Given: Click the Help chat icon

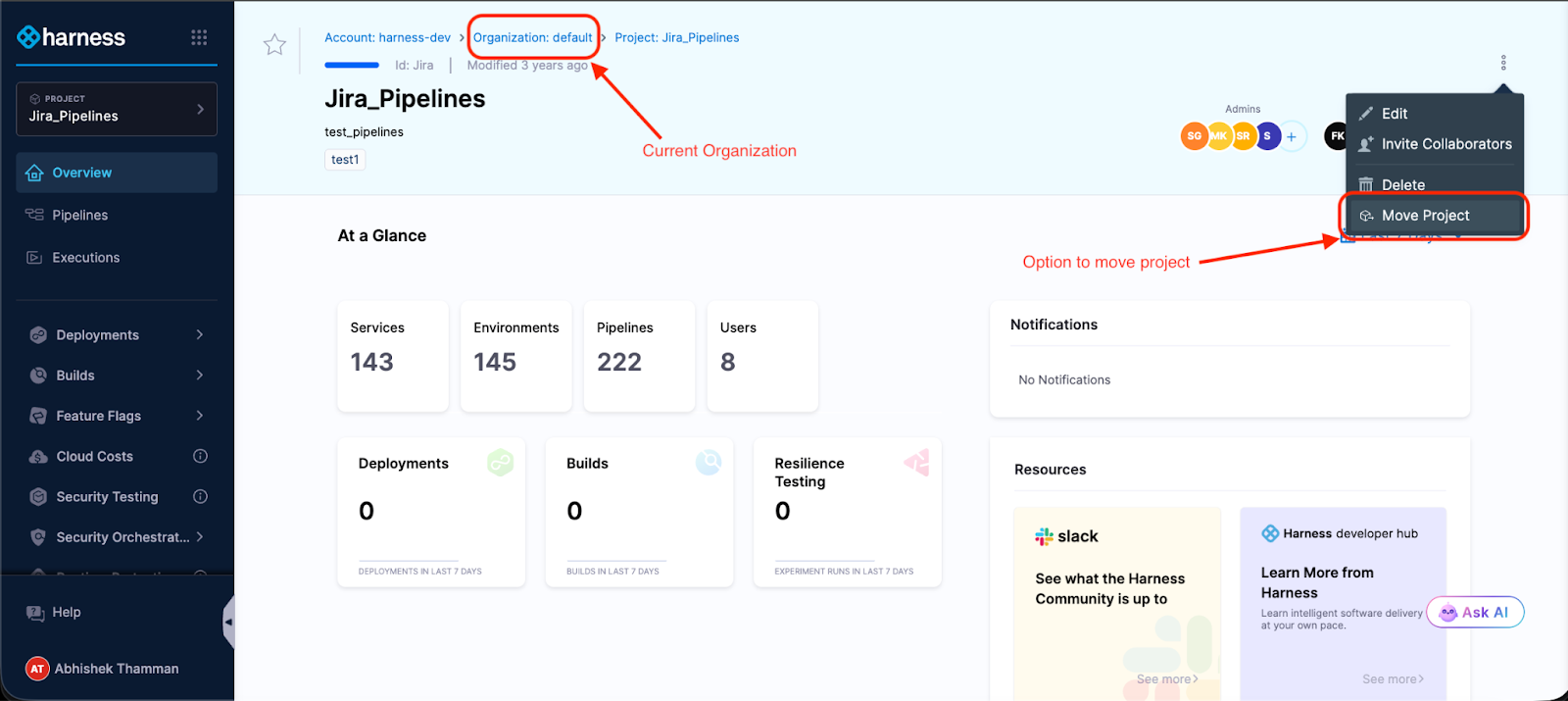Looking at the screenshot, I should click(35, 613).
